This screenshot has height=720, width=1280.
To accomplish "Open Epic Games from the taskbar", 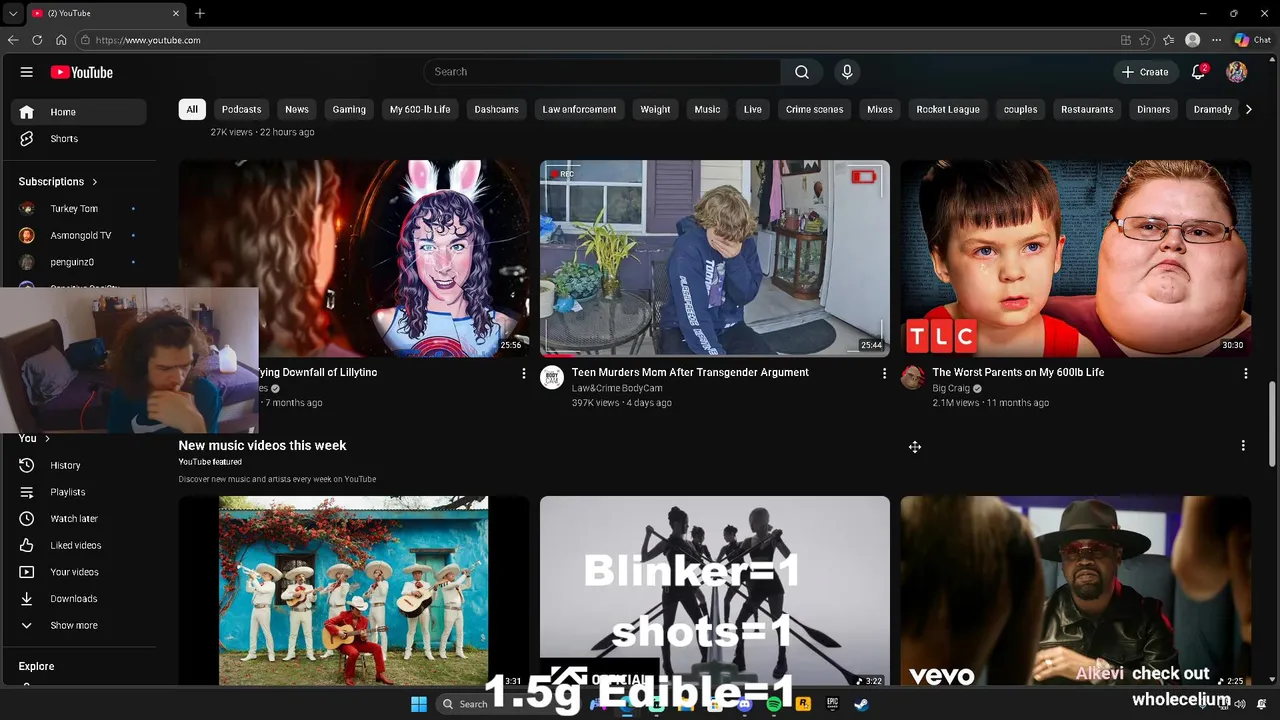I will coord(832,704).
